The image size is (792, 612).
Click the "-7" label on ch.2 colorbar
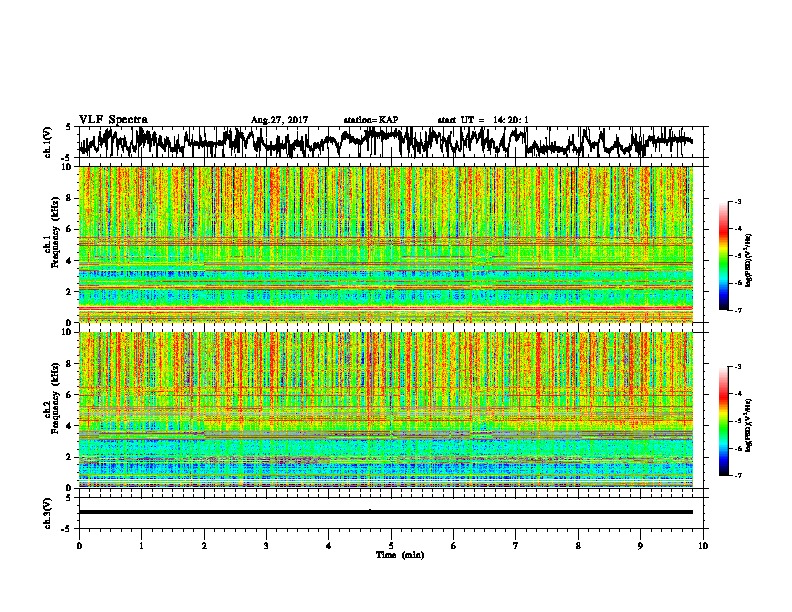tap(737, 475)
